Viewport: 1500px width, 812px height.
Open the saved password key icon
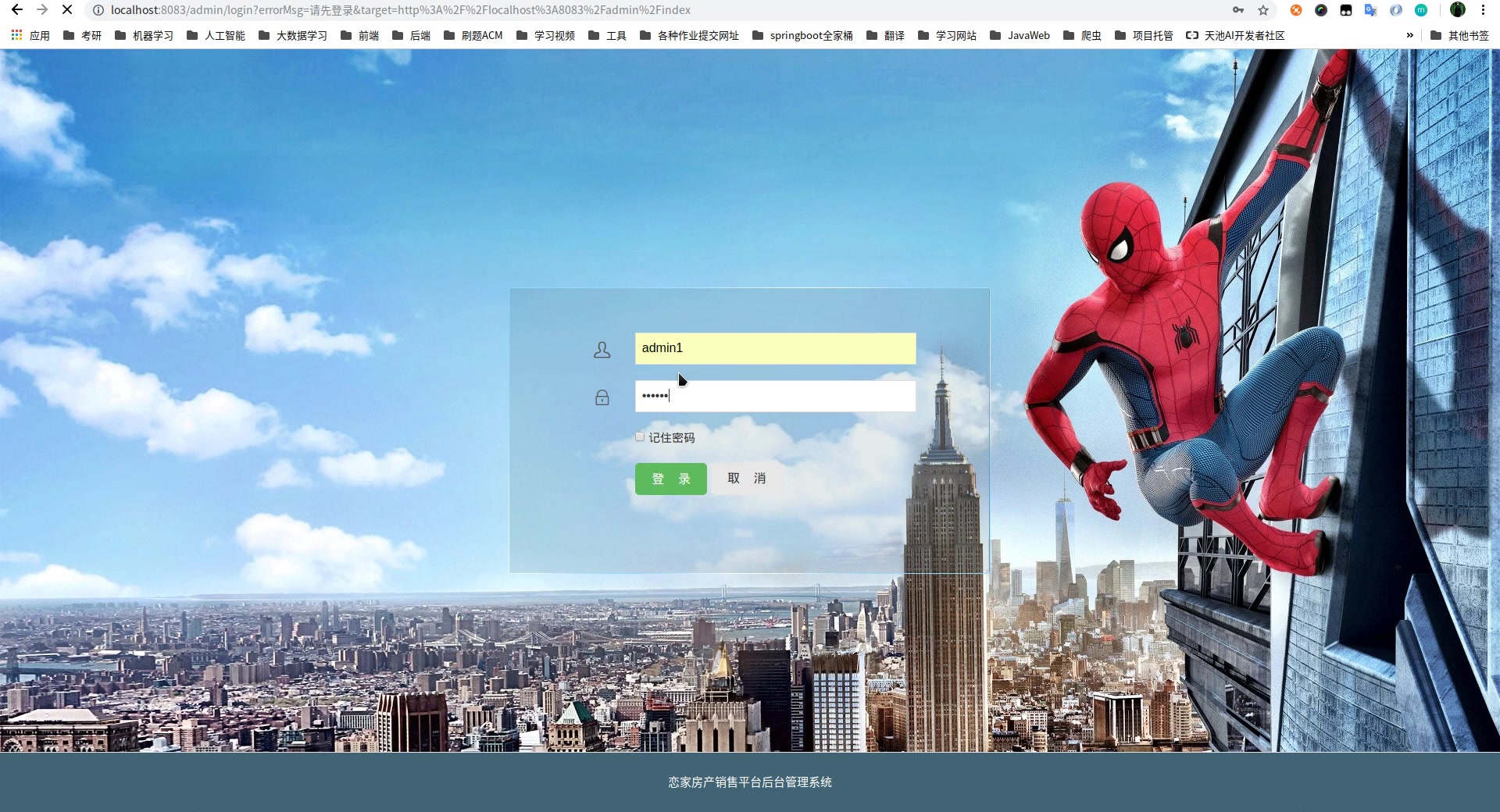1238,10
